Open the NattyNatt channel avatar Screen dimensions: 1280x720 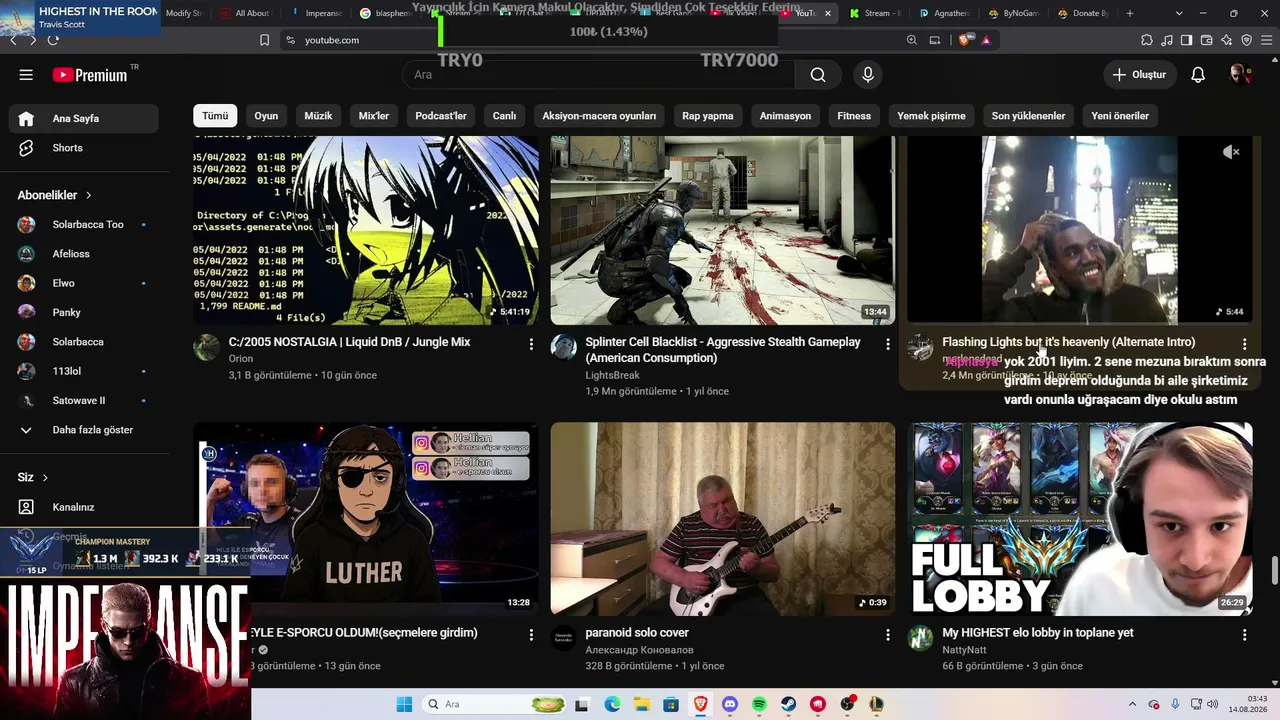point(920,638)
